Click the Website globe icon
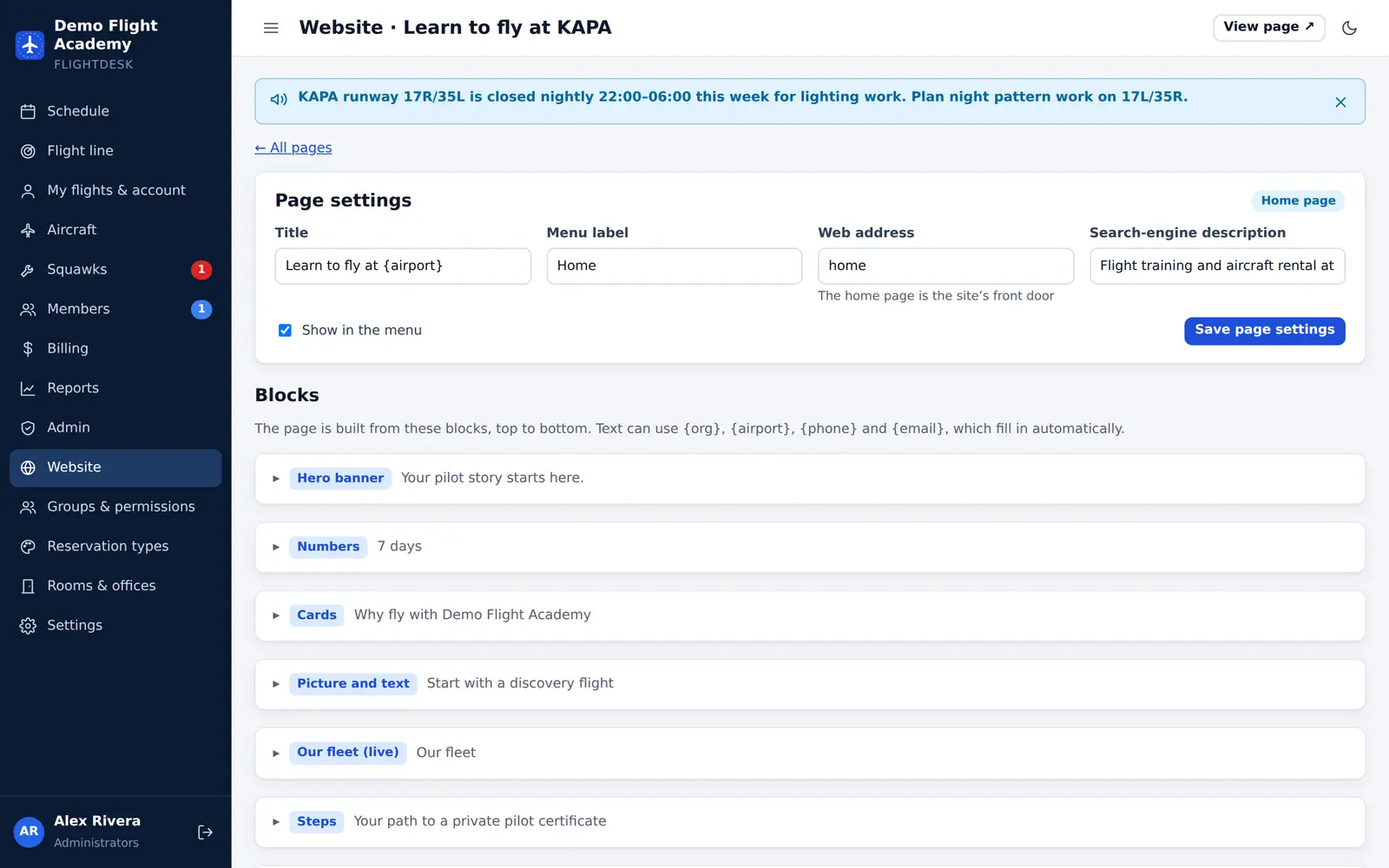This screenshot has height=868, width=1389. 28,467
